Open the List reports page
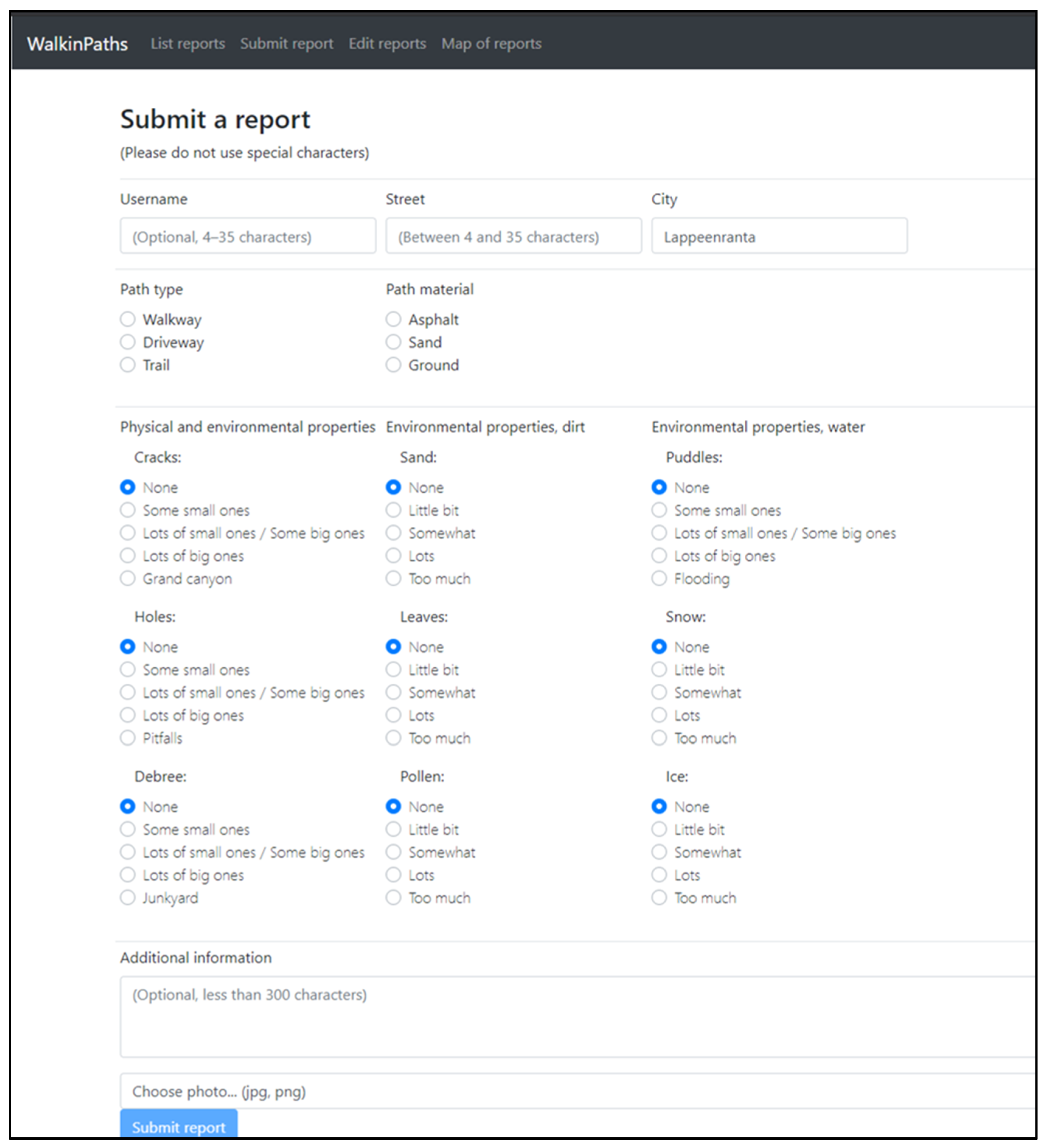1043x1148 pixels. (x=188, y=44)
